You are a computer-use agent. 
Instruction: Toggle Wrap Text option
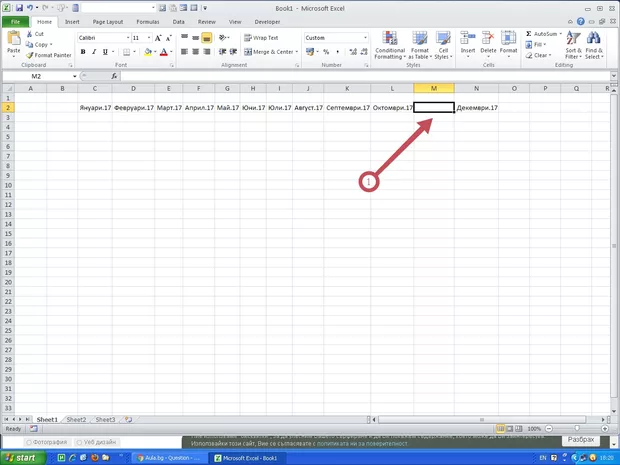coord(262,37)
